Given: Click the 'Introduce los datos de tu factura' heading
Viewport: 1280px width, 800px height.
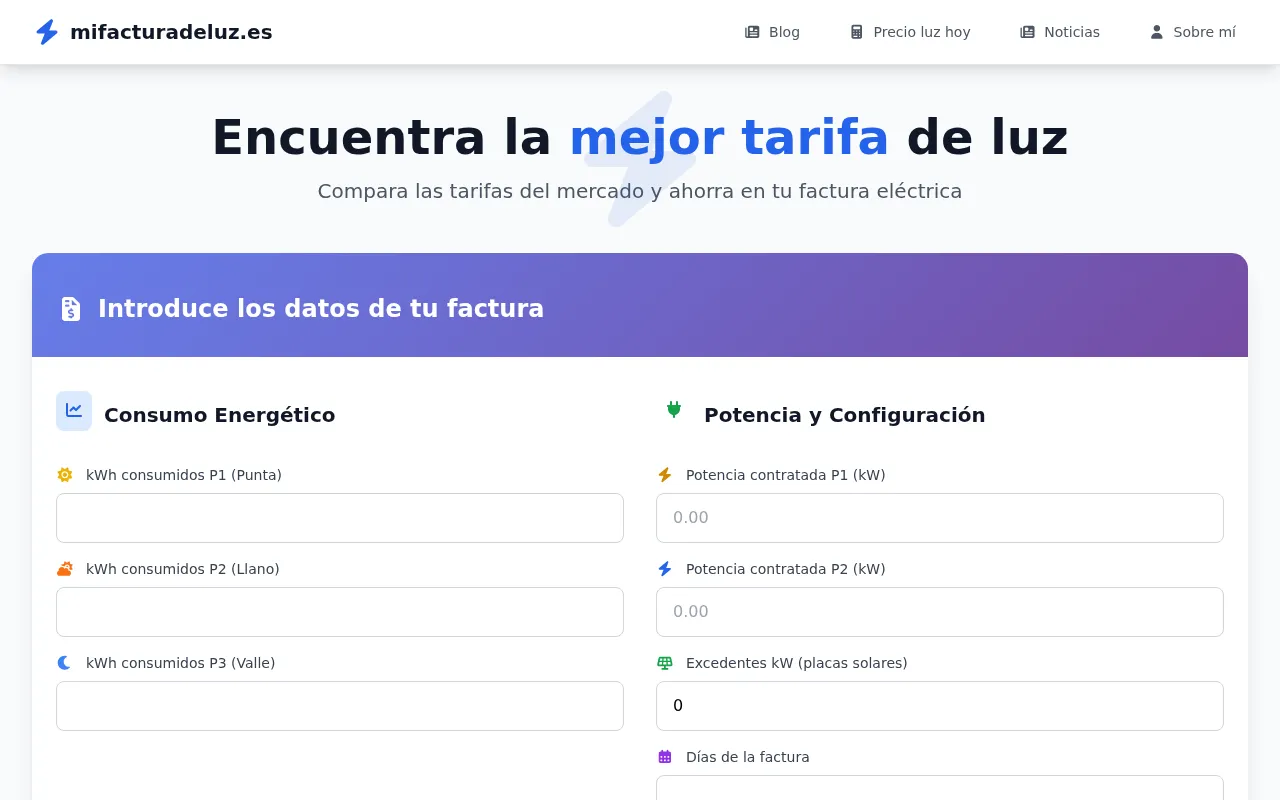Looking at the screenshot, I should pyautogui.click(x=321, y=308).
